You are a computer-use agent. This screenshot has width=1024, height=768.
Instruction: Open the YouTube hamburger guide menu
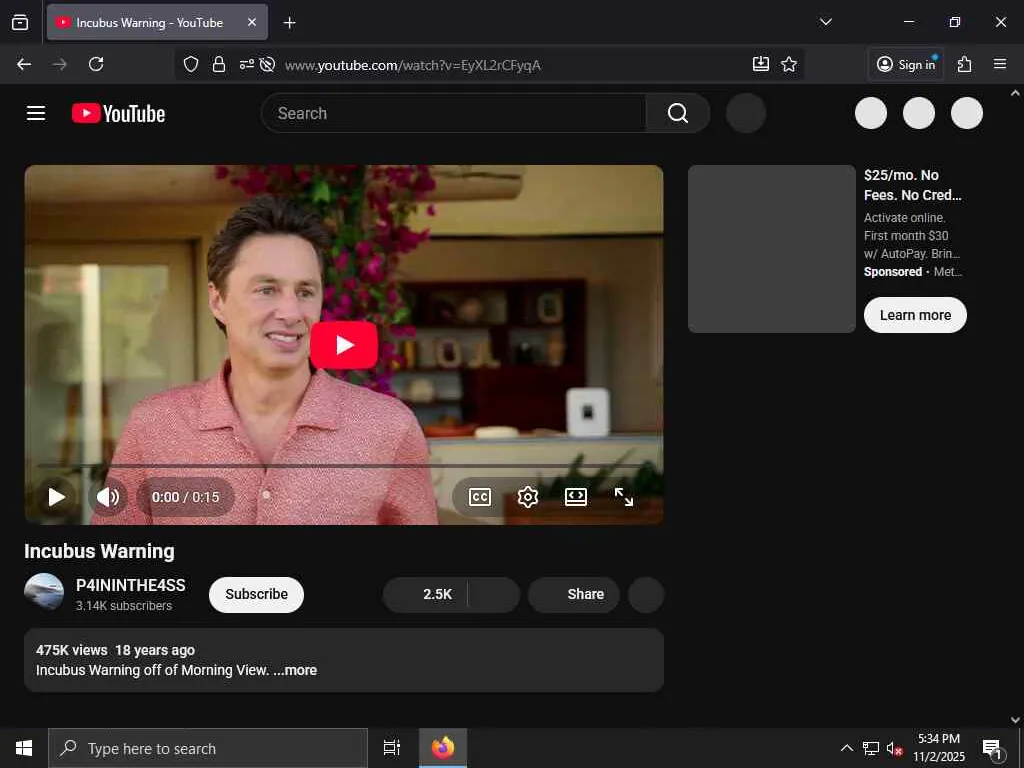coord(36,113)
